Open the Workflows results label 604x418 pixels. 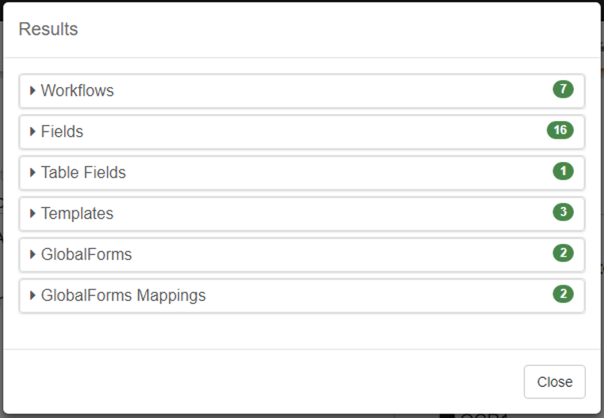pos(78,91)
